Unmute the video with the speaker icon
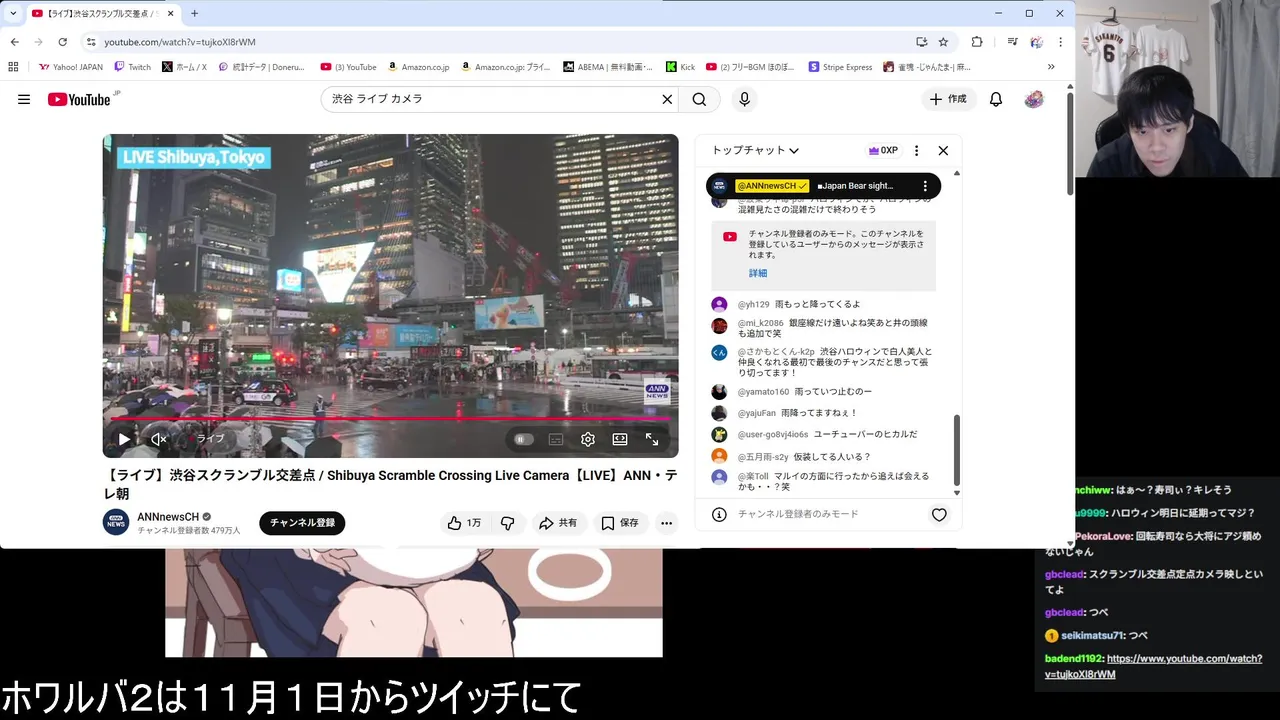This screenshot has height=720, width=1280. [159, 439]
